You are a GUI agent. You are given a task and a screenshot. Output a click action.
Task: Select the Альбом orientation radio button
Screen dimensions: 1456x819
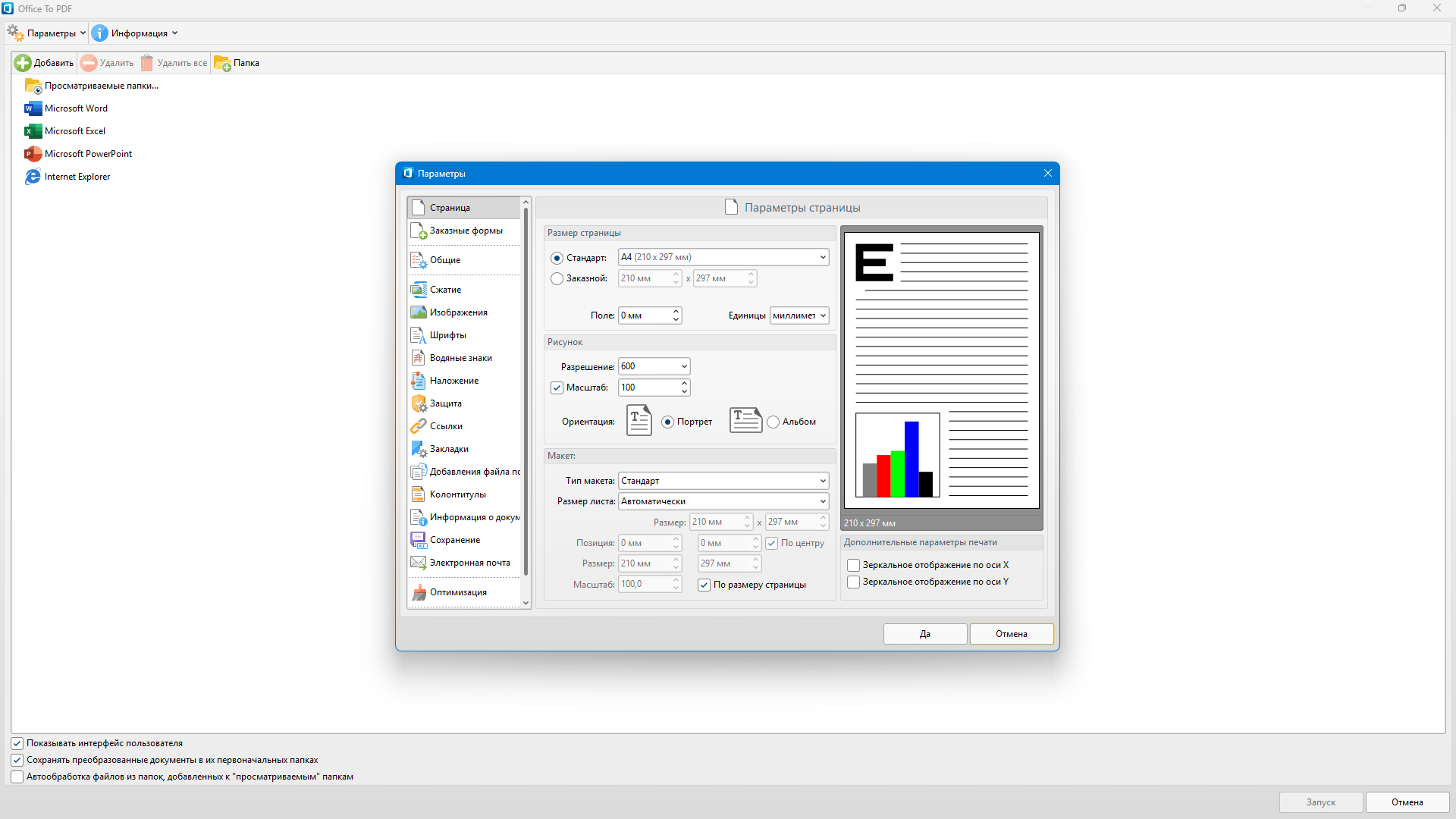pos(773,422)
